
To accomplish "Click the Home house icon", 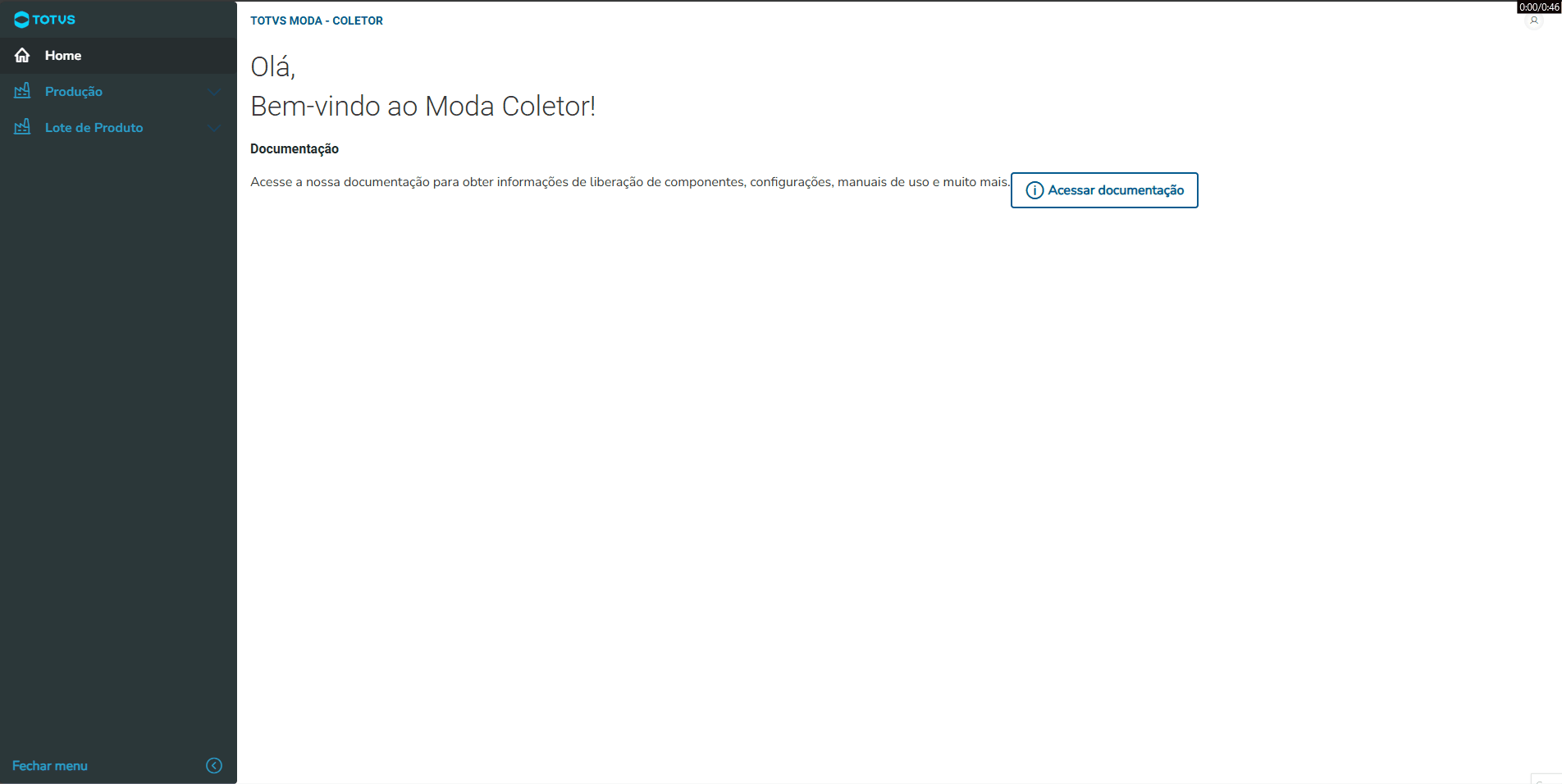I will click(x=22, y=56).
